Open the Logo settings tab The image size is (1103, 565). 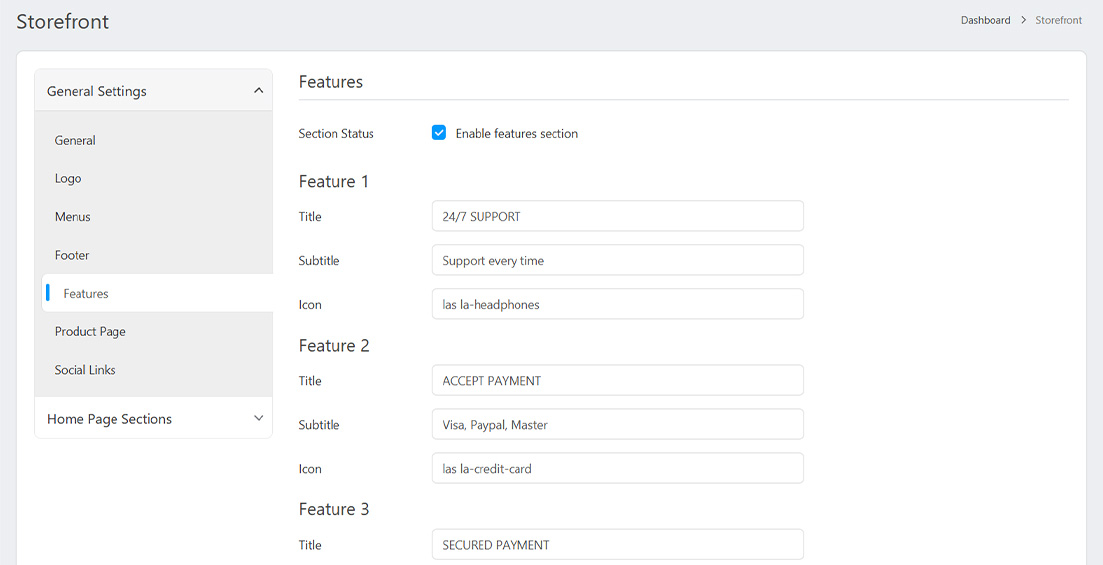68,179
